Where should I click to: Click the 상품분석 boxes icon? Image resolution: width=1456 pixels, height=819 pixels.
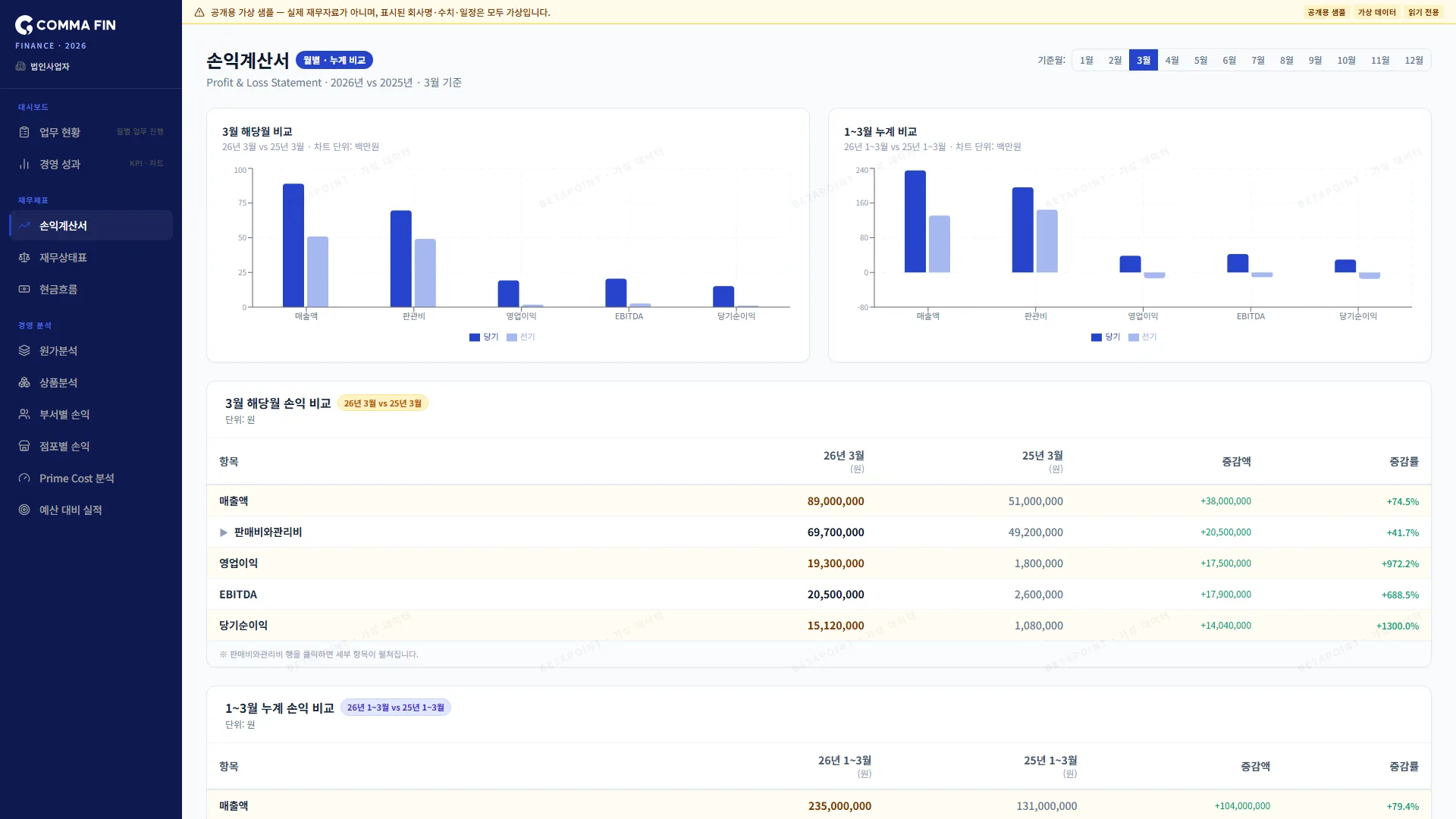(x=24, y=382)
